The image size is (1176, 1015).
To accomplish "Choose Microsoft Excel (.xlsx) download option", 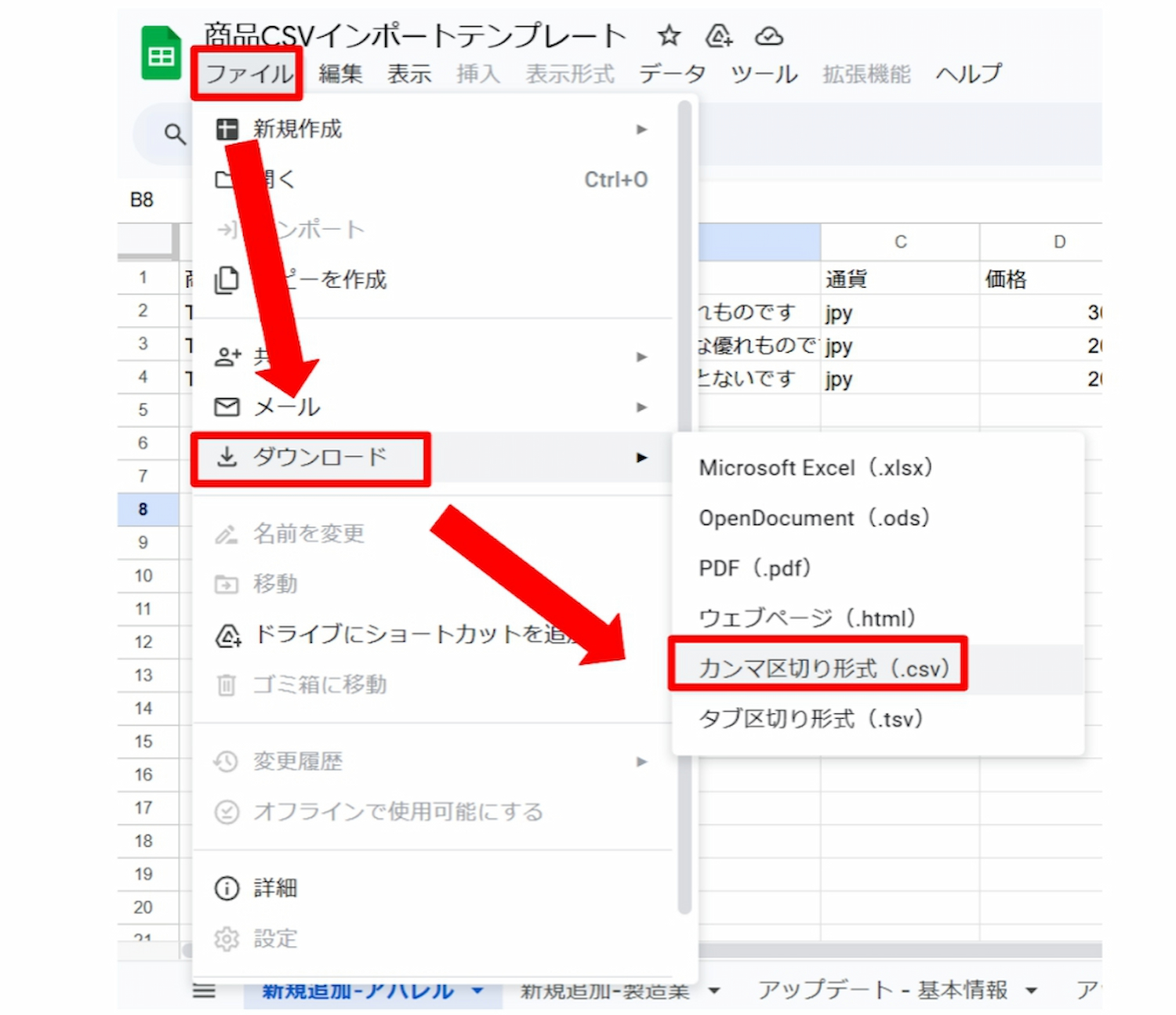I will pos(815,468).
